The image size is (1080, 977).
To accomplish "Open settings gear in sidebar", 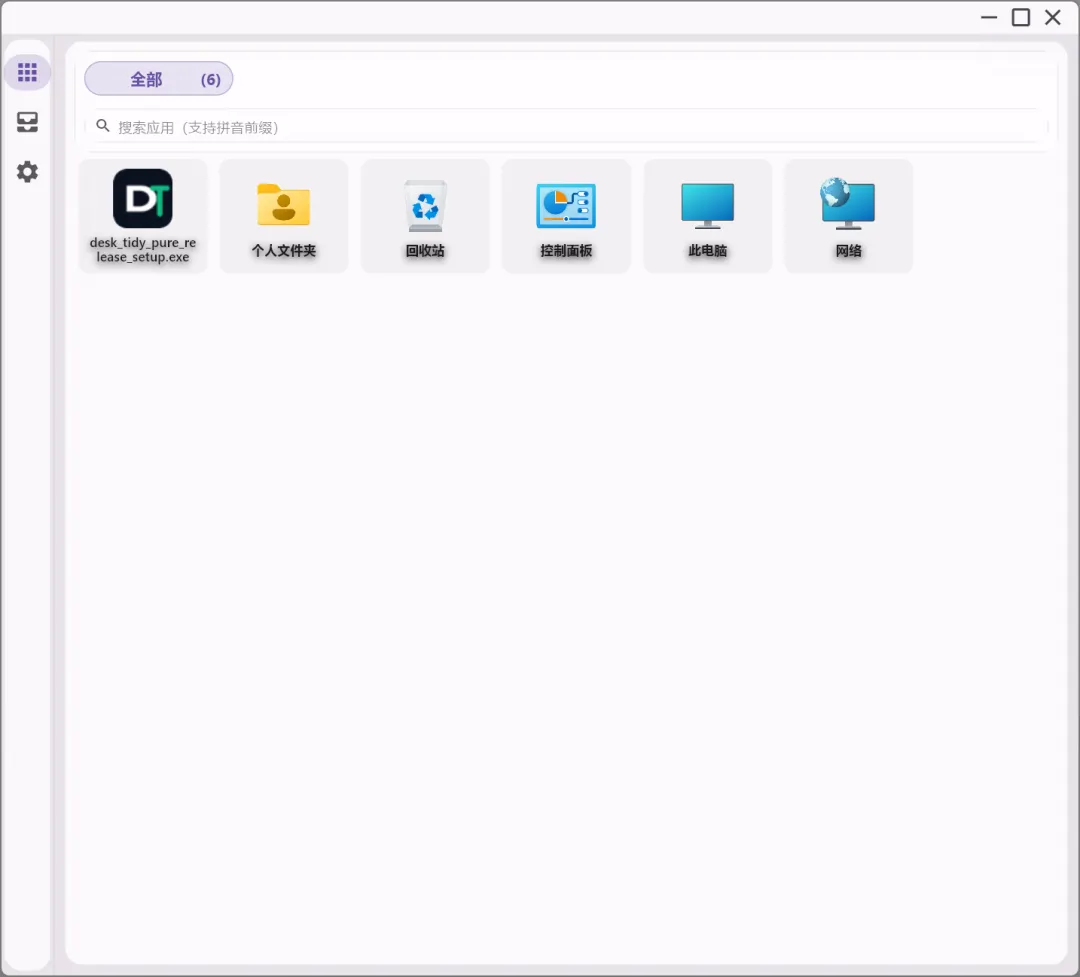I will [27, 172].
